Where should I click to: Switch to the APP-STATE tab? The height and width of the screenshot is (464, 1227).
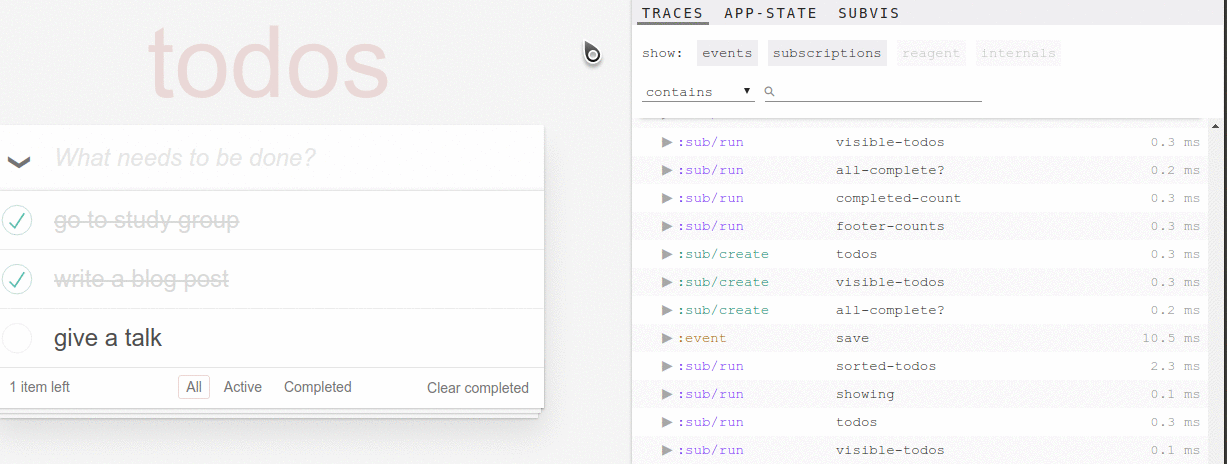pyautogui.click(x=771, y=13)
